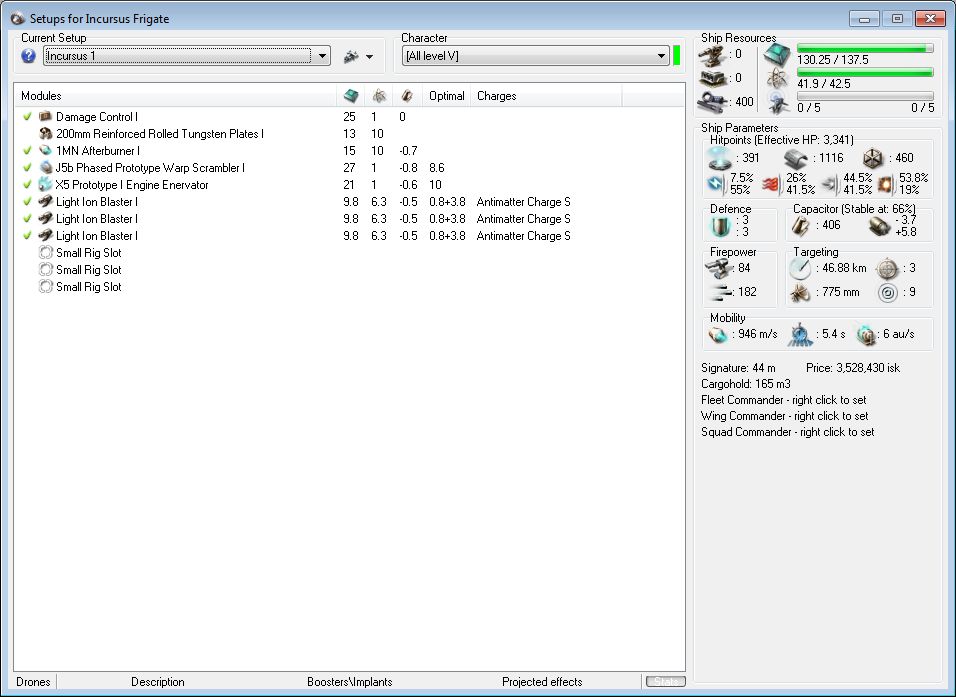
Task: Click the warp speed icon showing 6 au/s
Action: coord(866,334)
